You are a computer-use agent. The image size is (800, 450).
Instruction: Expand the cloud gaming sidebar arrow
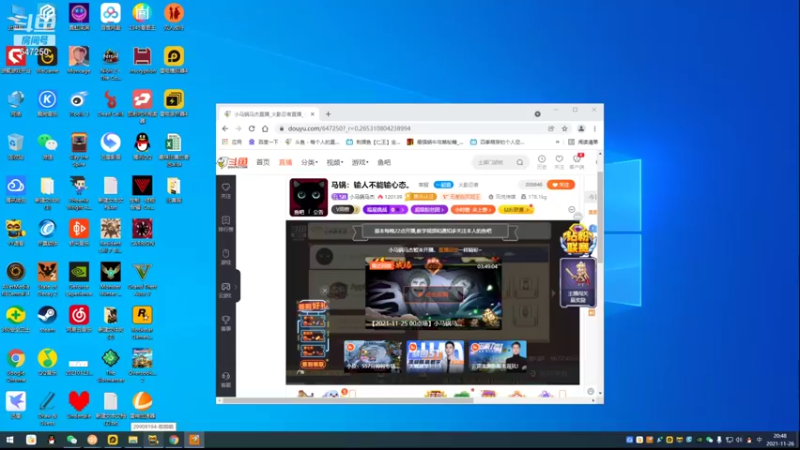236,287
